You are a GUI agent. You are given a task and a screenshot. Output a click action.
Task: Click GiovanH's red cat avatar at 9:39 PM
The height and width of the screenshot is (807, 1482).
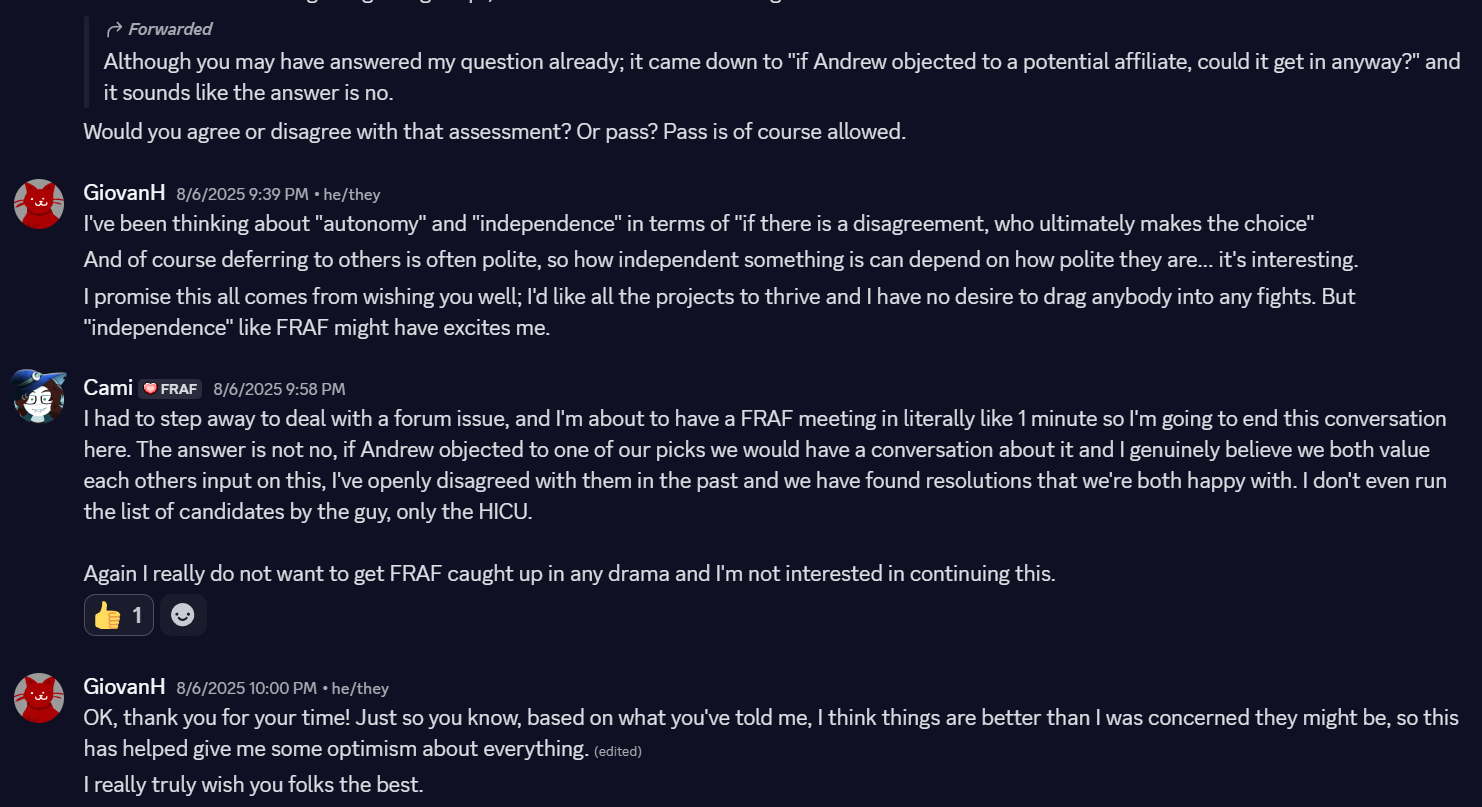point(39,204)
